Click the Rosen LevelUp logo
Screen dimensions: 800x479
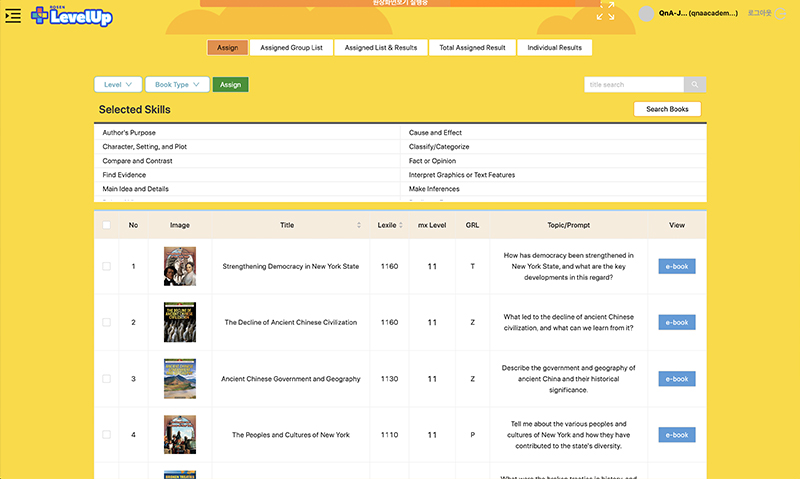[x=72, y=15]
